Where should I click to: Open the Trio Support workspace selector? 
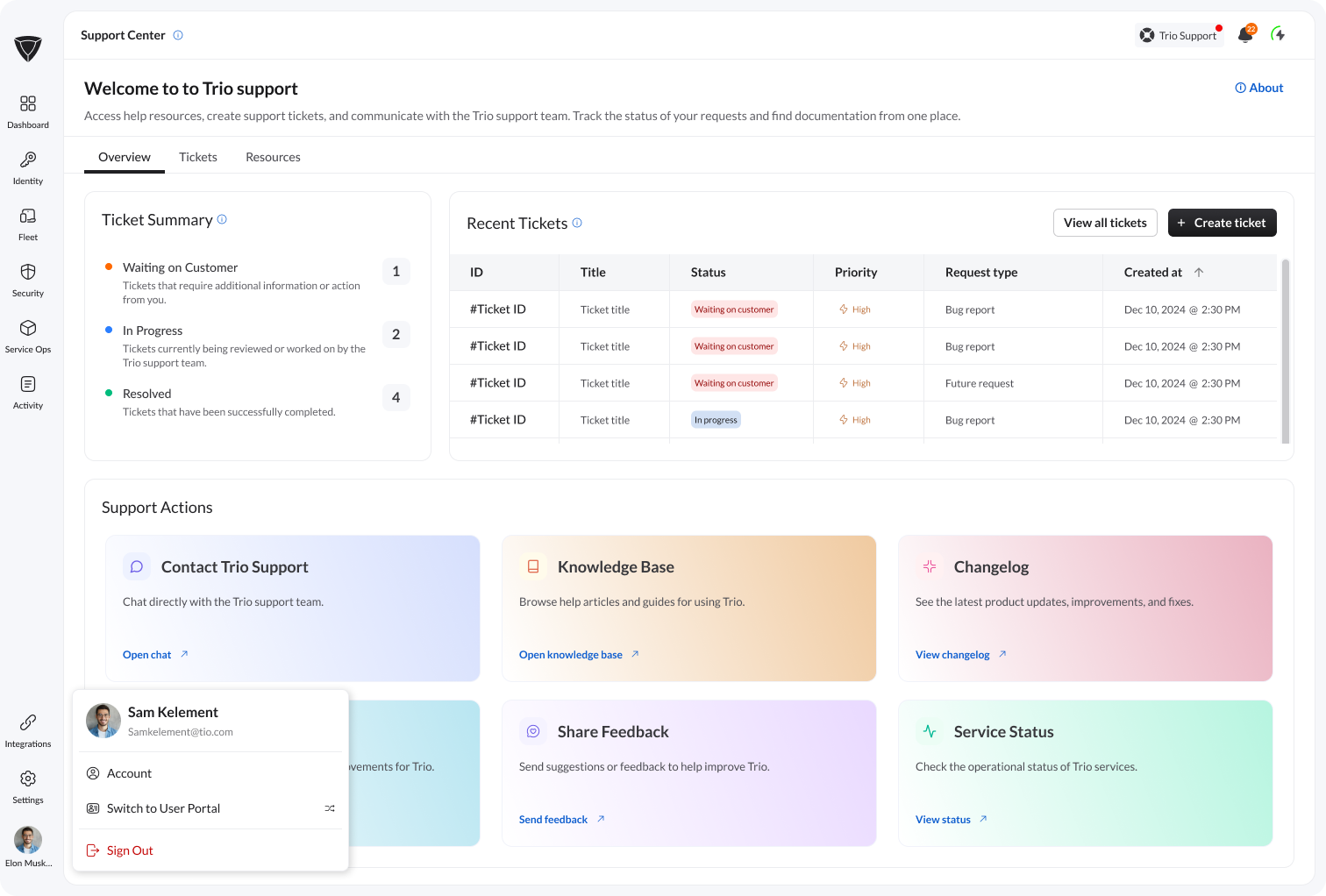[x=1179, y=35]
